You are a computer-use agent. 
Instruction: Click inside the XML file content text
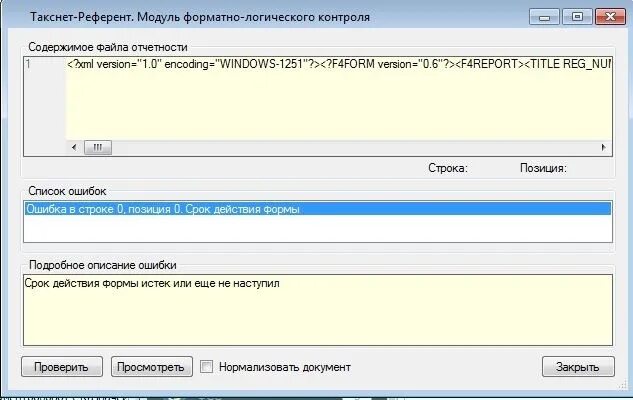(338, 64)
